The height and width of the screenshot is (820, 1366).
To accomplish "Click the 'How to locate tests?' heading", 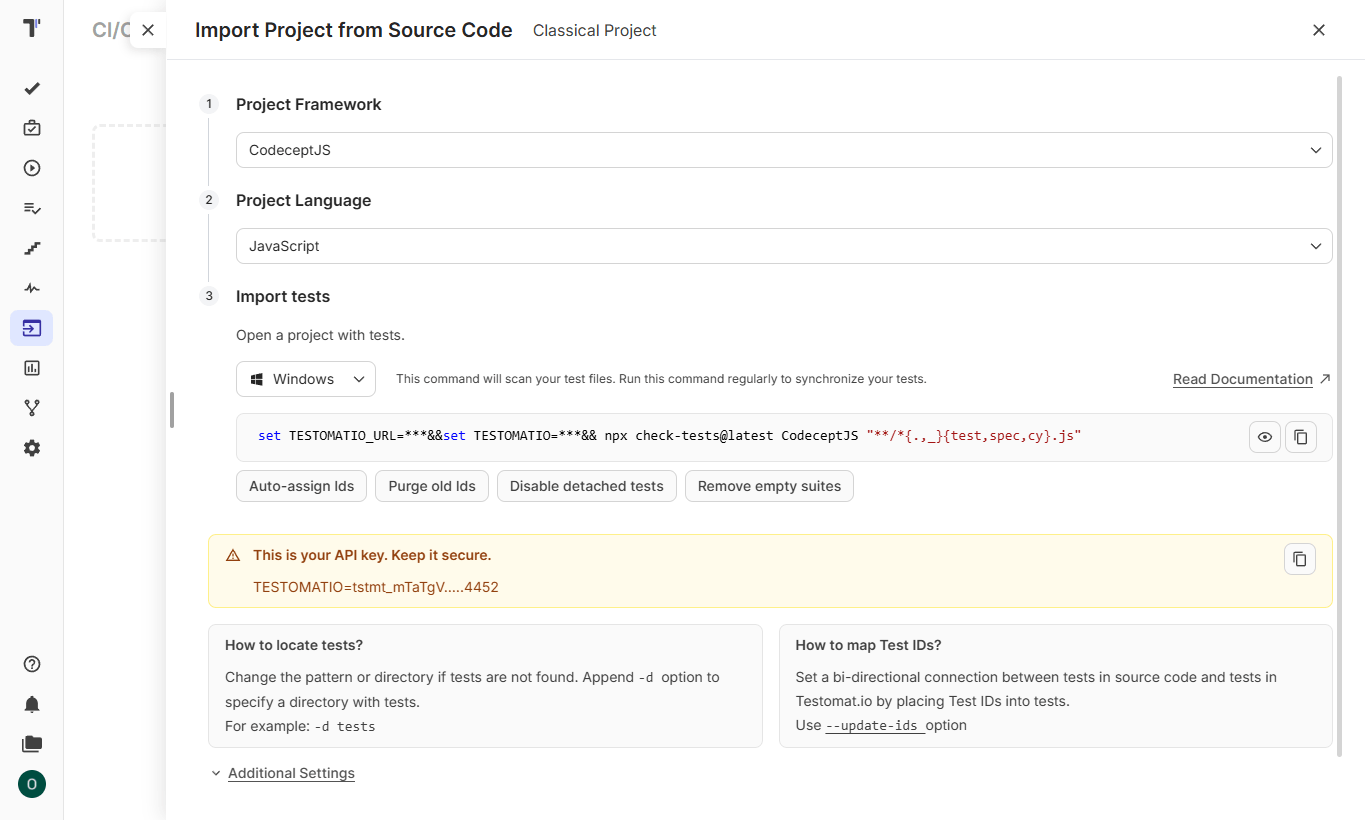I will 294,645.
